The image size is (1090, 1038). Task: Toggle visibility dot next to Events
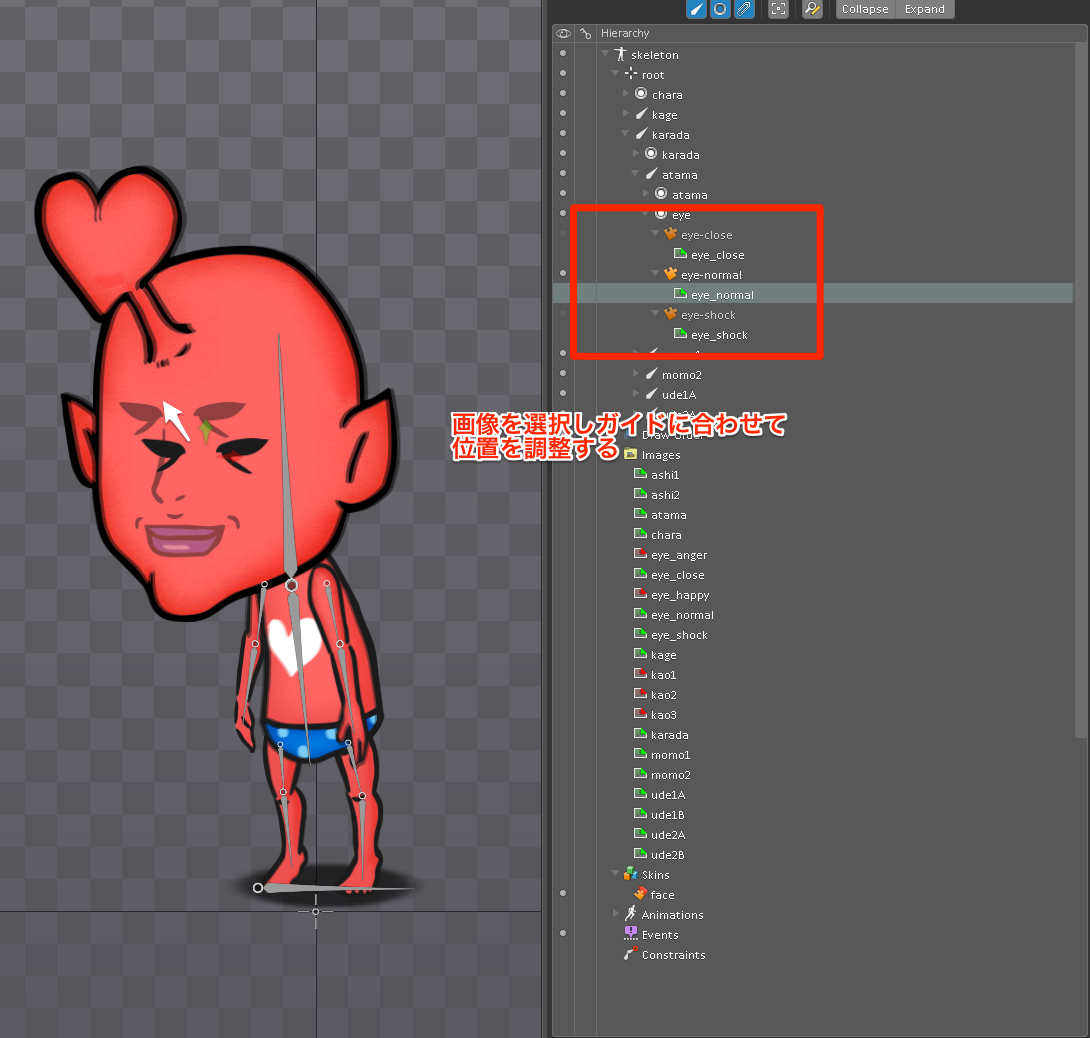click(563, 934)
